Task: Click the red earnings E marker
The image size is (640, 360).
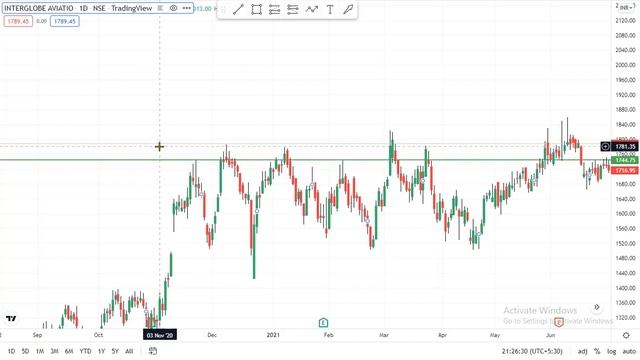Action: [559, 322]
